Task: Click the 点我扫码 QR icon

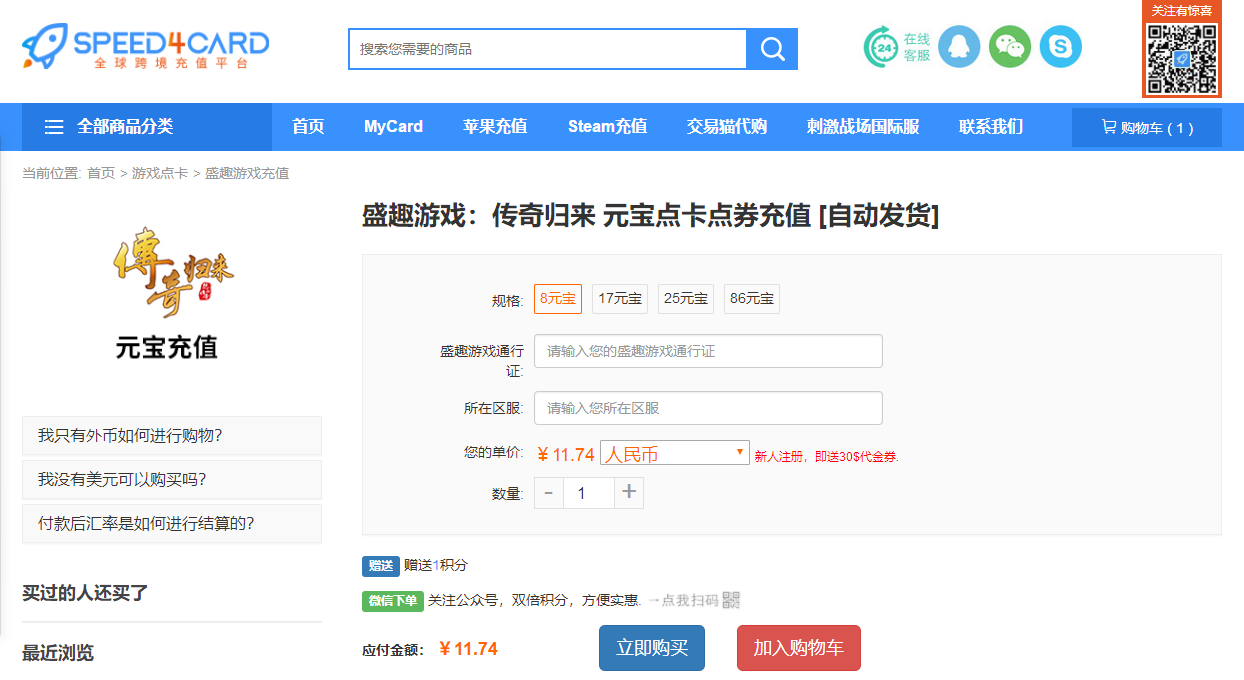Action: [x=731, y=600]
